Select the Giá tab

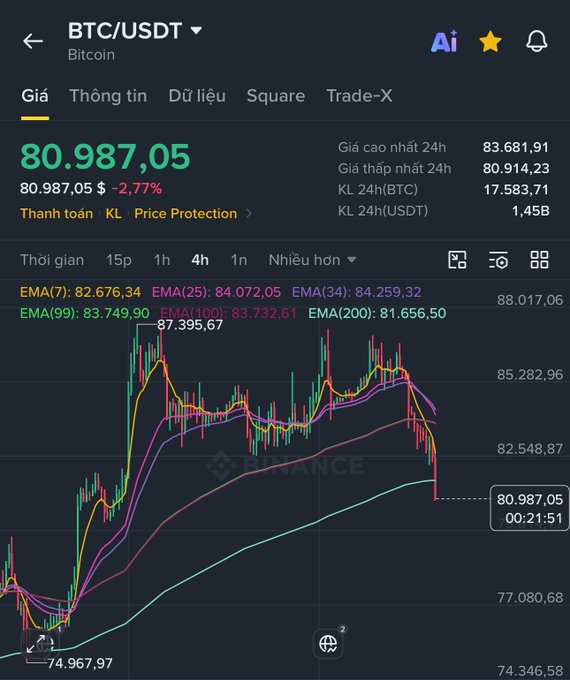pyautogui.click(x=35, y=96)
